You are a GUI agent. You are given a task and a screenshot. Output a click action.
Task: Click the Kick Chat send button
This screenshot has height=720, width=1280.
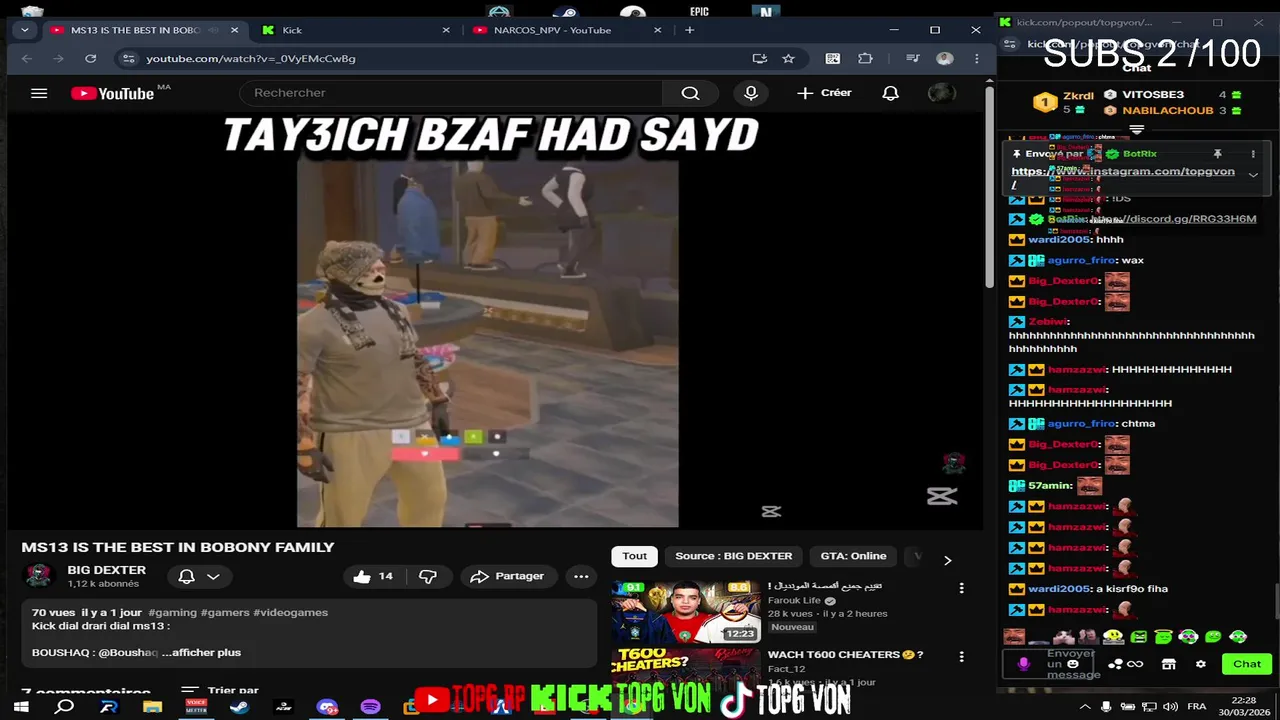pyautogui.click(x=1247, y=664)
